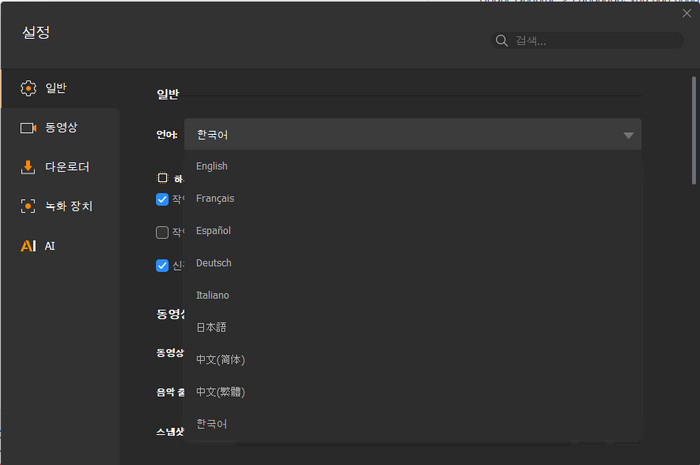Viewport: 700px width, 465px height.
Task: Select 日本語 language option
Action: pyautogui.click(x=211, y=327)
